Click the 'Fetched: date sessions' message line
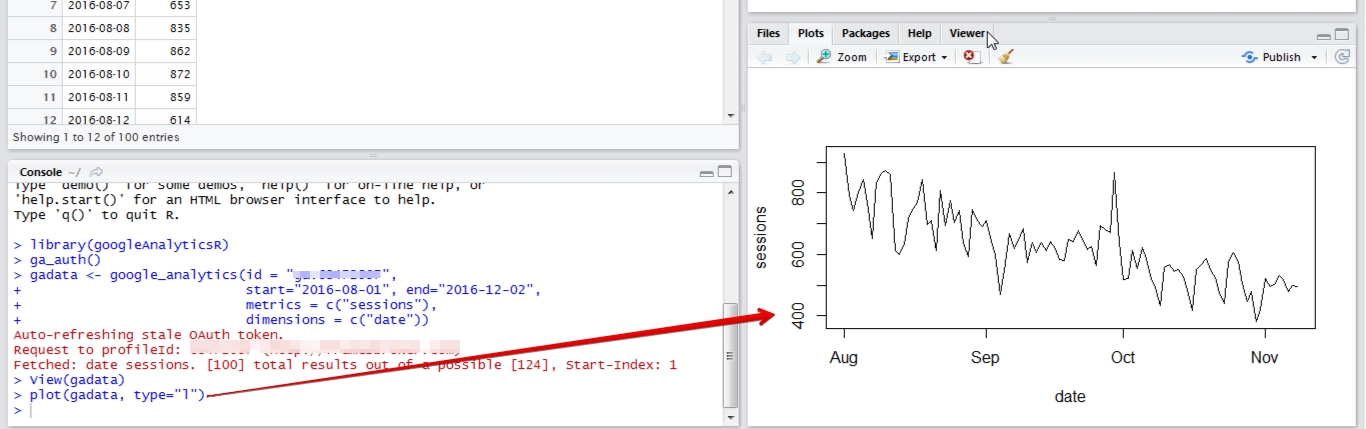Screen dimensions: 1366x429 pyautogui.click(x=345, y=365)
